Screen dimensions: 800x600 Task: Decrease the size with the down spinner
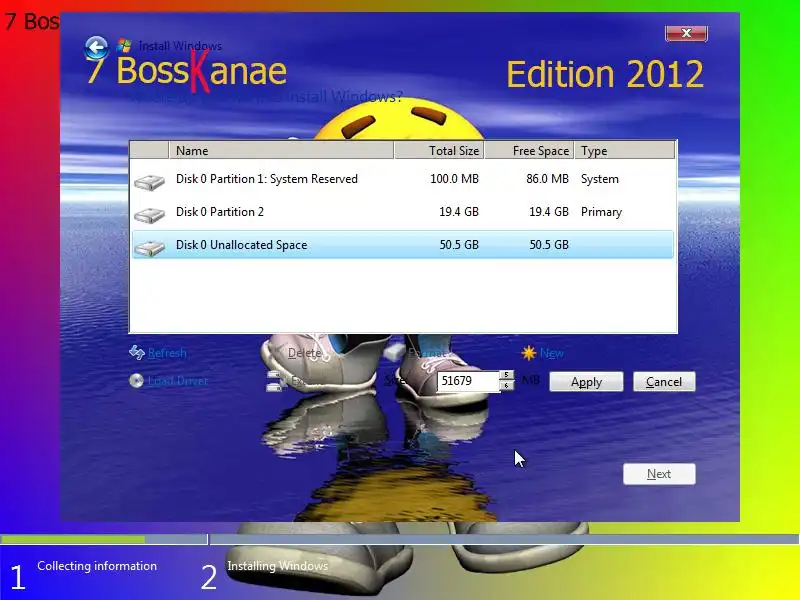coord(506,386)
